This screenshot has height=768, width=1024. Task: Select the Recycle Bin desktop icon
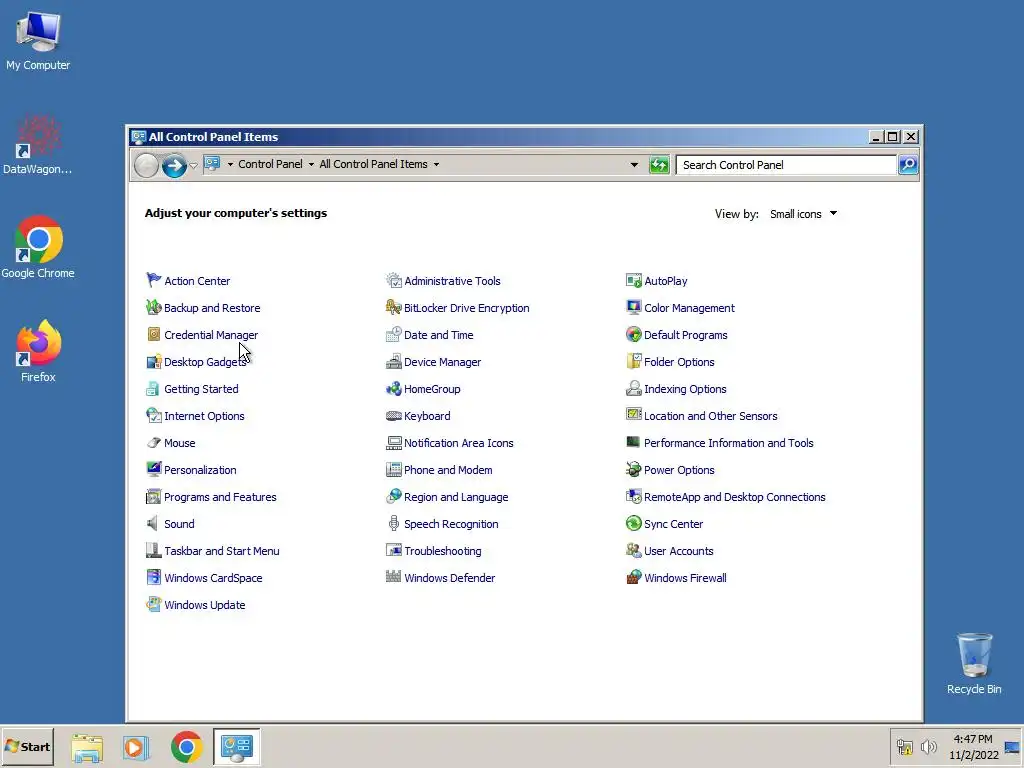974,664
